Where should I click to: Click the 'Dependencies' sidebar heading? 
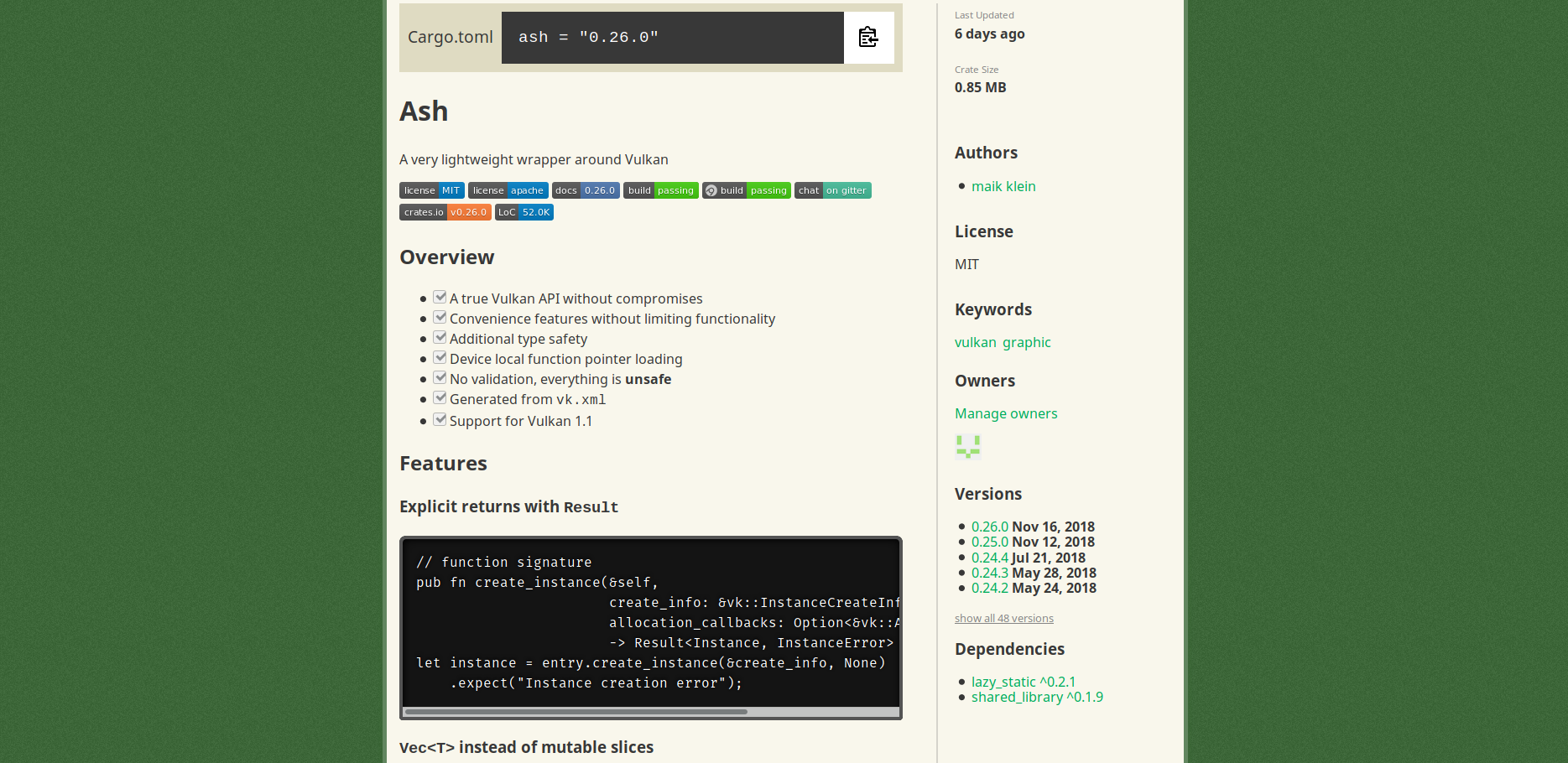pos(1009,649)
